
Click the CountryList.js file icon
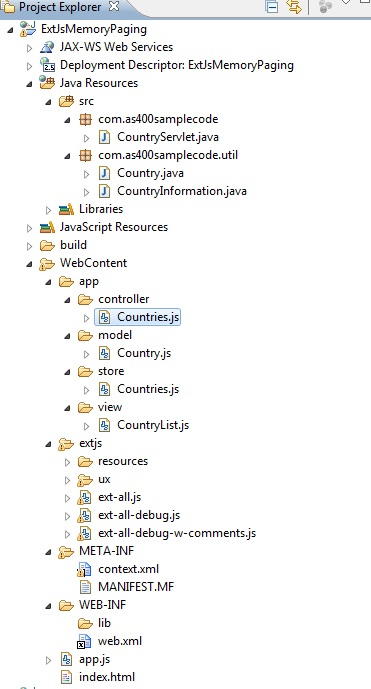pyautogui.click(x=104, y=425)
